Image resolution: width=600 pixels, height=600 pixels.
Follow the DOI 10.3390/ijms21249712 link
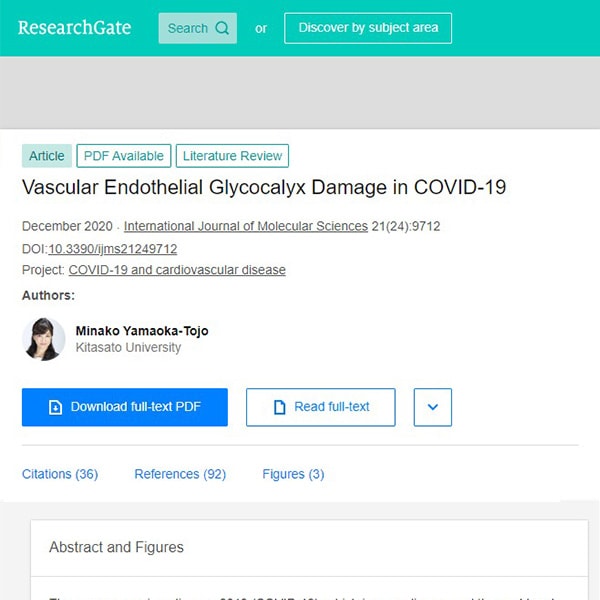point(113,249)
